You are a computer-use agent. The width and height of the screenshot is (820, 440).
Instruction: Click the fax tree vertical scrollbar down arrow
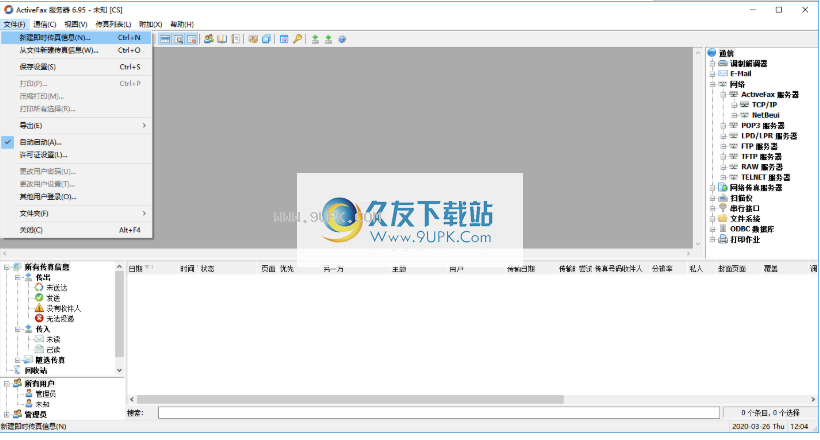pos(119,370)
